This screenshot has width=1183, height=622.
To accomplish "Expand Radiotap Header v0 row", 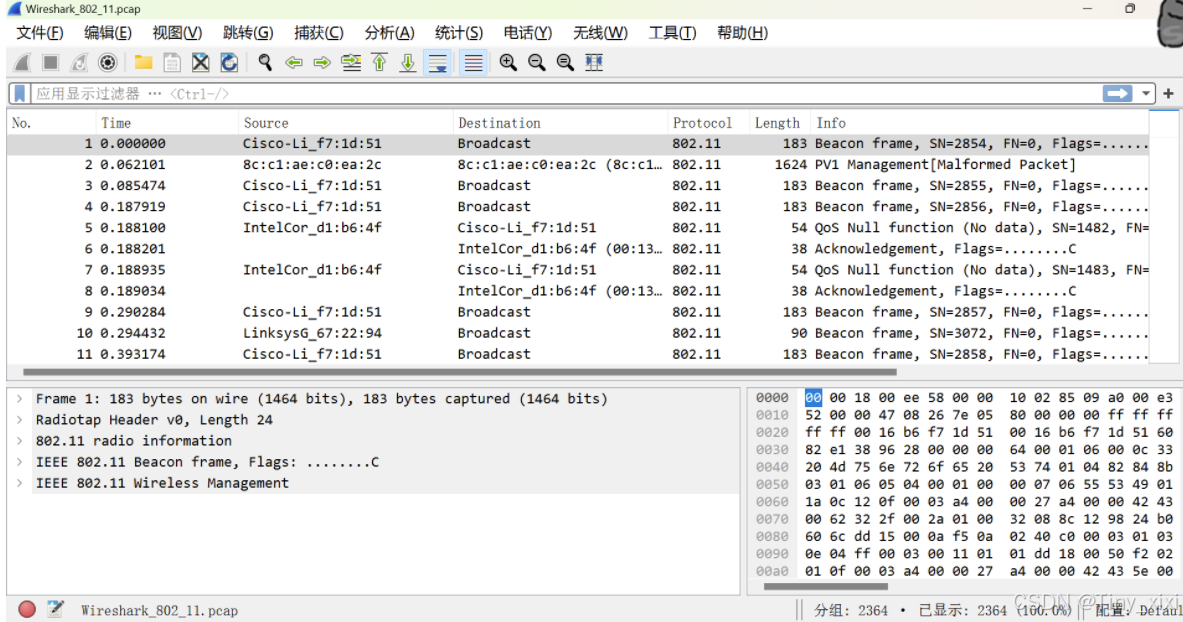I will click(20, 420).
